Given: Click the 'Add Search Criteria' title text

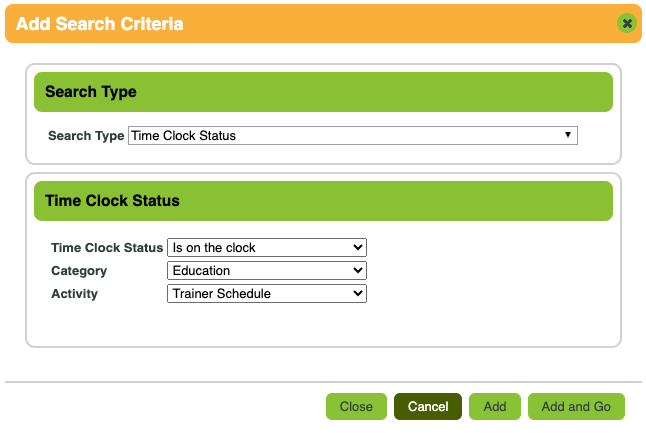Looking at the screenshot, I should [100, 23].
